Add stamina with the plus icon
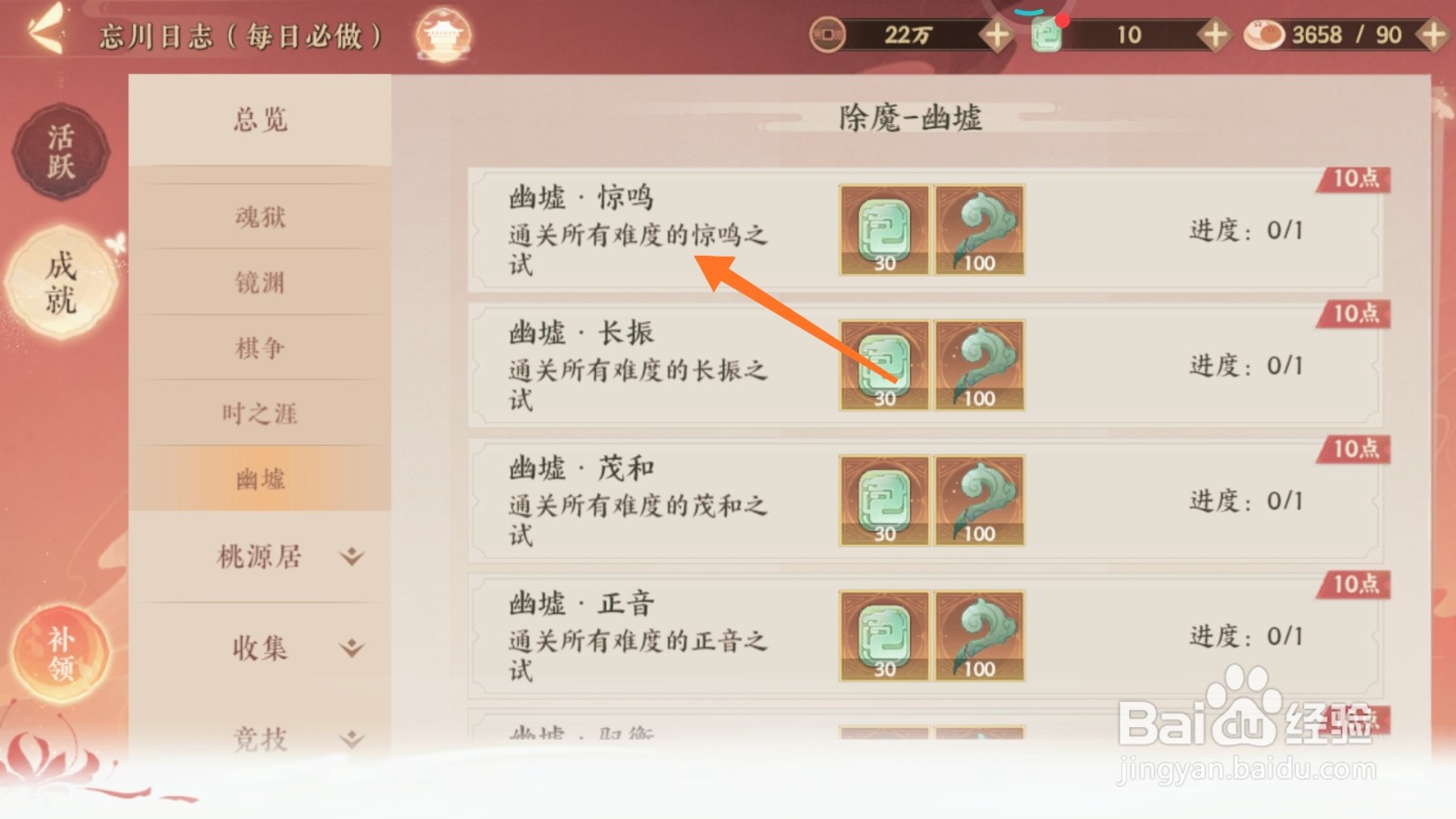 (1433, 35)
